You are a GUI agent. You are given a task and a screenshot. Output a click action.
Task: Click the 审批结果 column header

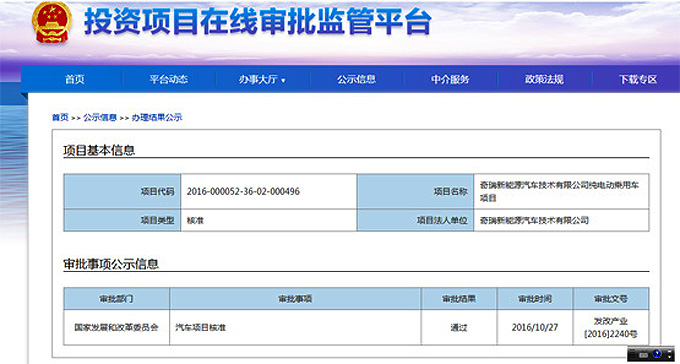(459, 298)
